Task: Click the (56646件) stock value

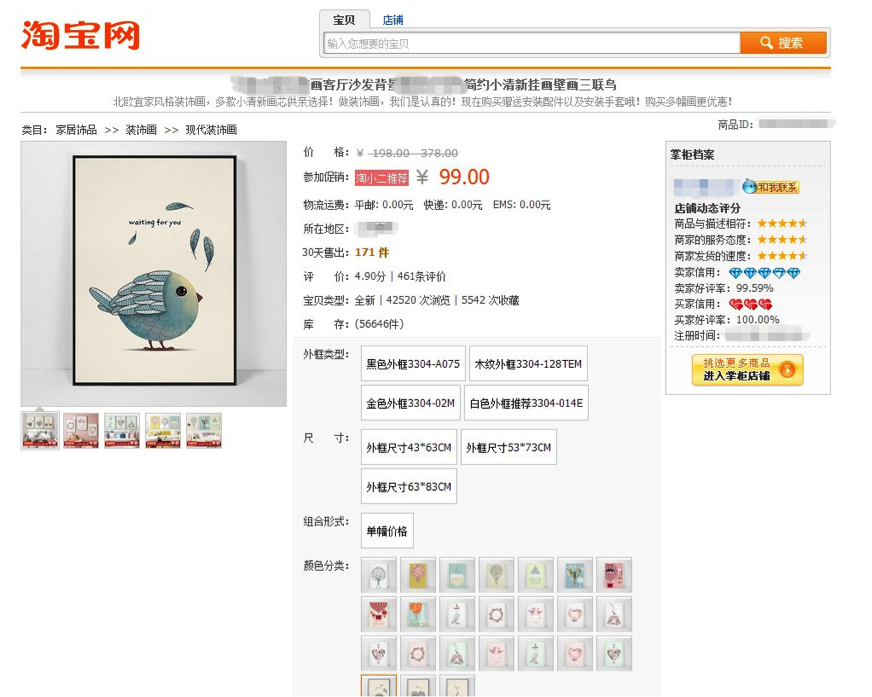Action: tap(379, 324)
